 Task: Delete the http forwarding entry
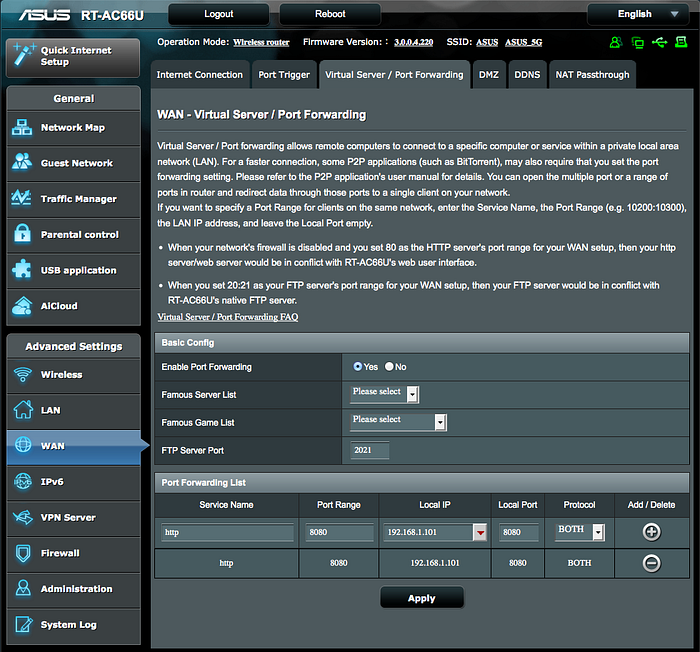pos(651,563)
